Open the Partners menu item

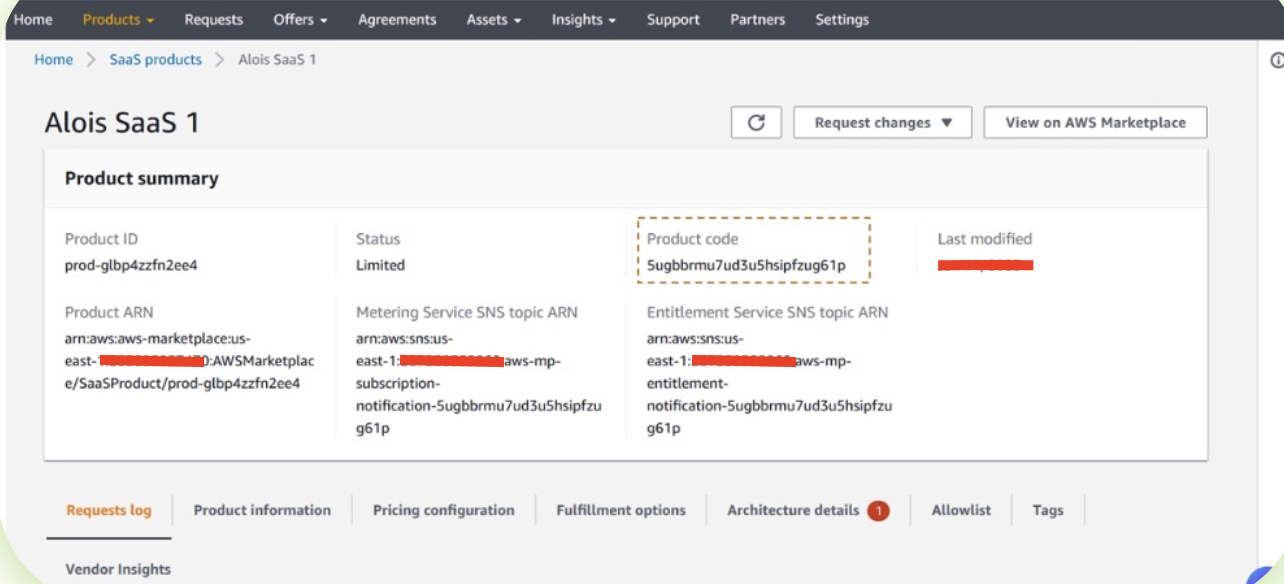757,19
